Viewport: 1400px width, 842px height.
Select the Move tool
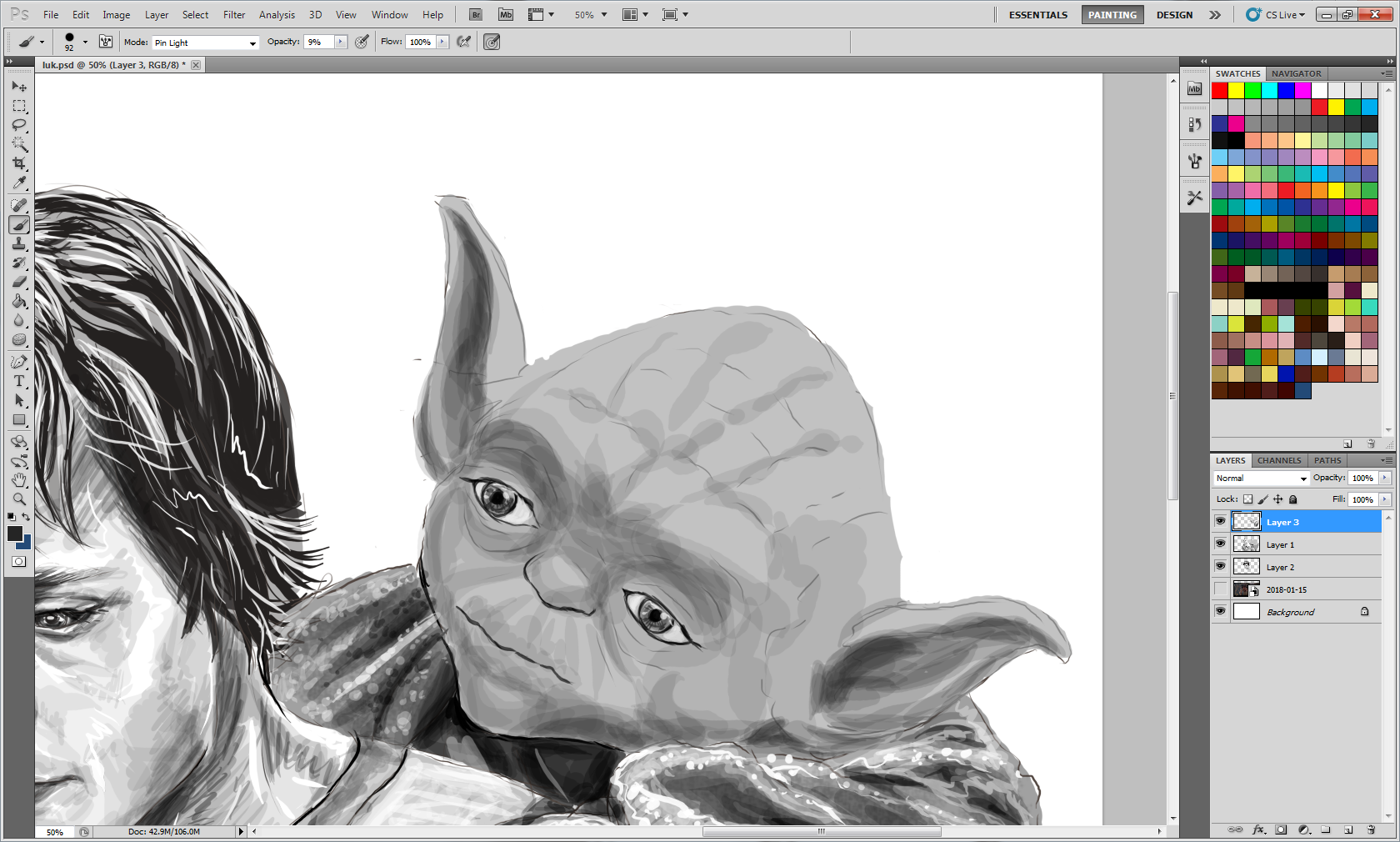(19, 86)
